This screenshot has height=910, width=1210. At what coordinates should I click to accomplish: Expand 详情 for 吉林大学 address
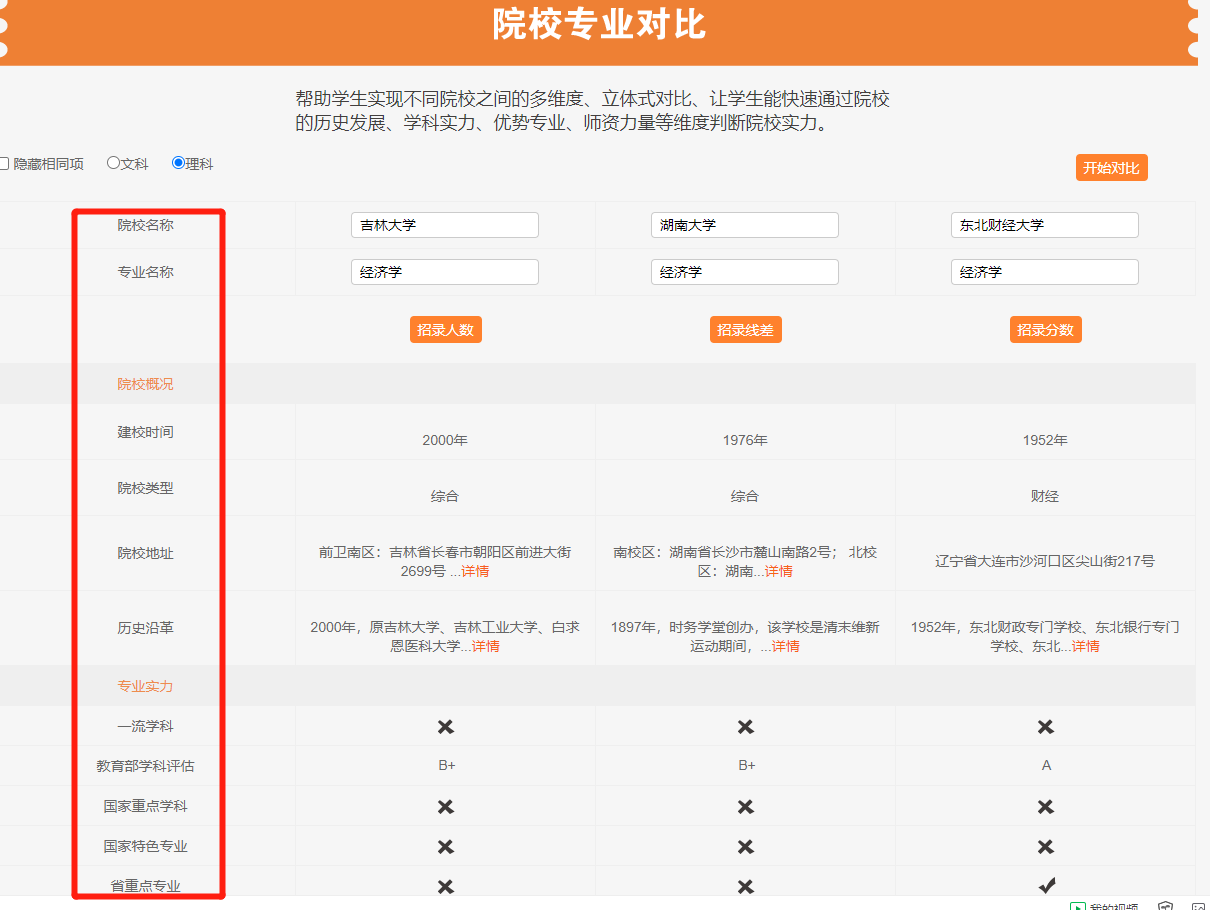(x=475, y=571)
